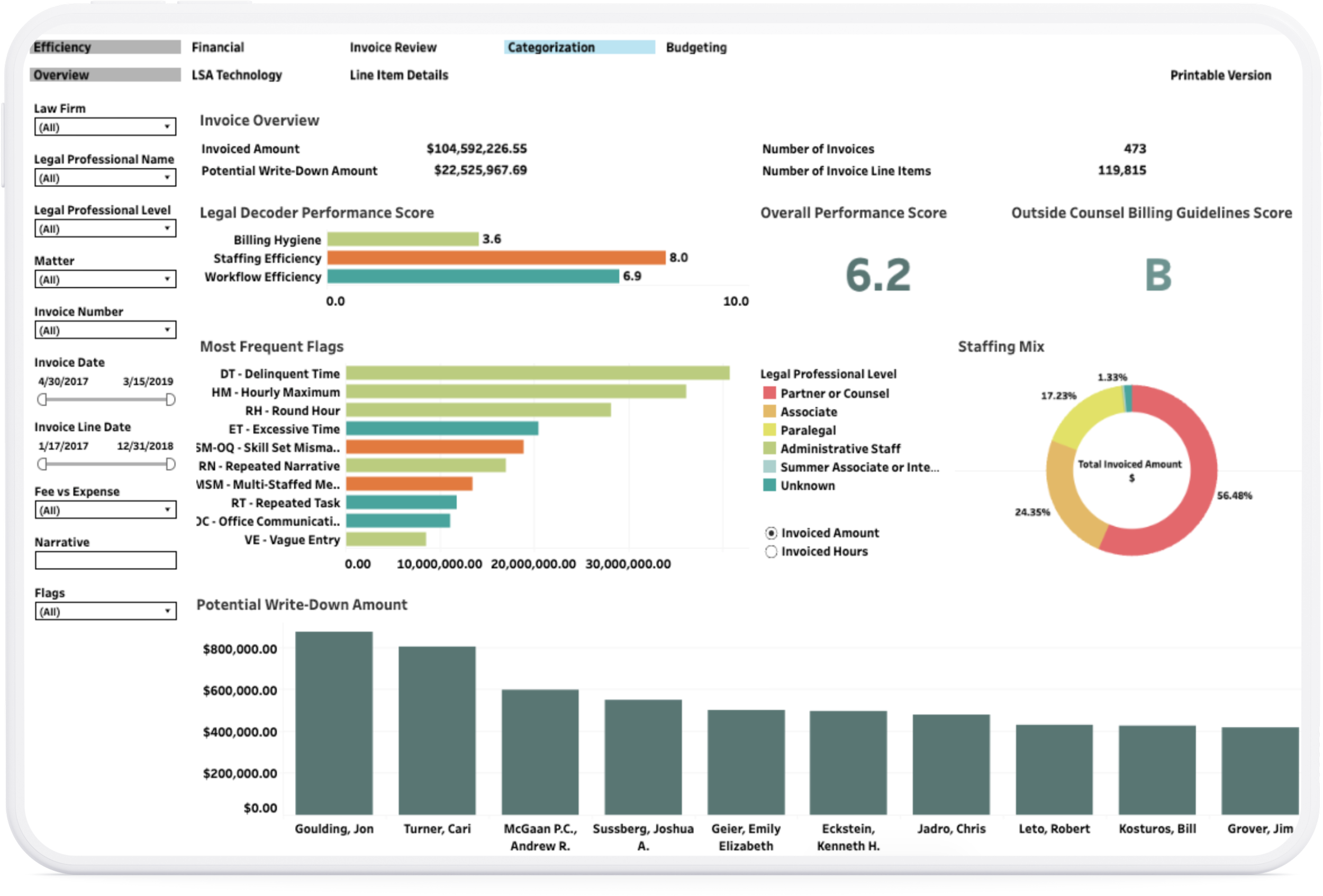Screen dimensions: 1323x896
Task: Open the Legal Professional Level dropdown
Action: tap(105, 228)
